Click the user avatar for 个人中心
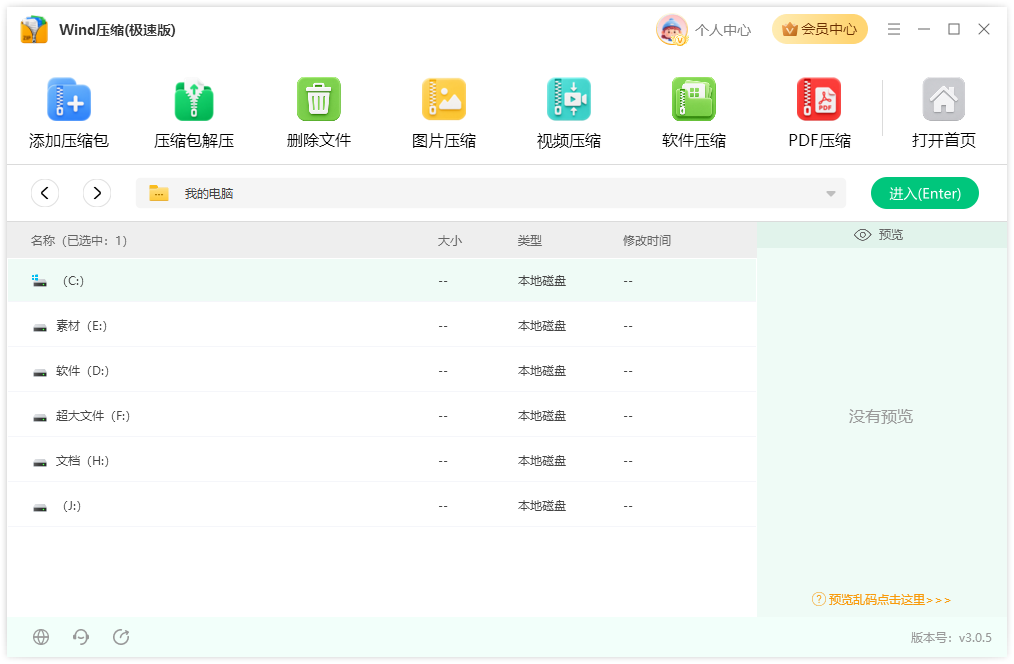Image resolution: width=1014 pixels, height=664 pixels. (671, 30)
